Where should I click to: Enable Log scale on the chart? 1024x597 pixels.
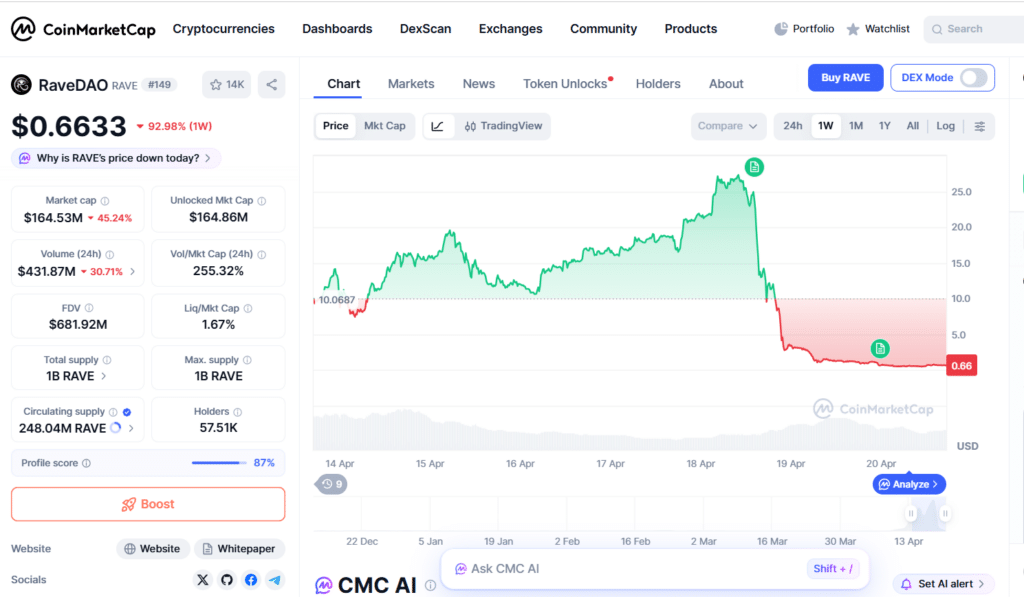pos(946,126)
